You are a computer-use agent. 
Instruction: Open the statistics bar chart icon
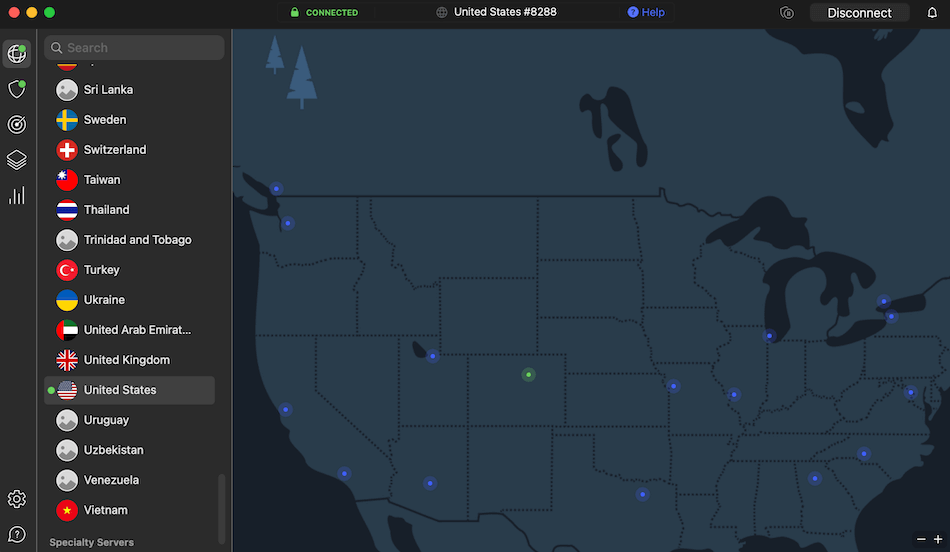pyautogui.click(x=16, y=195)
